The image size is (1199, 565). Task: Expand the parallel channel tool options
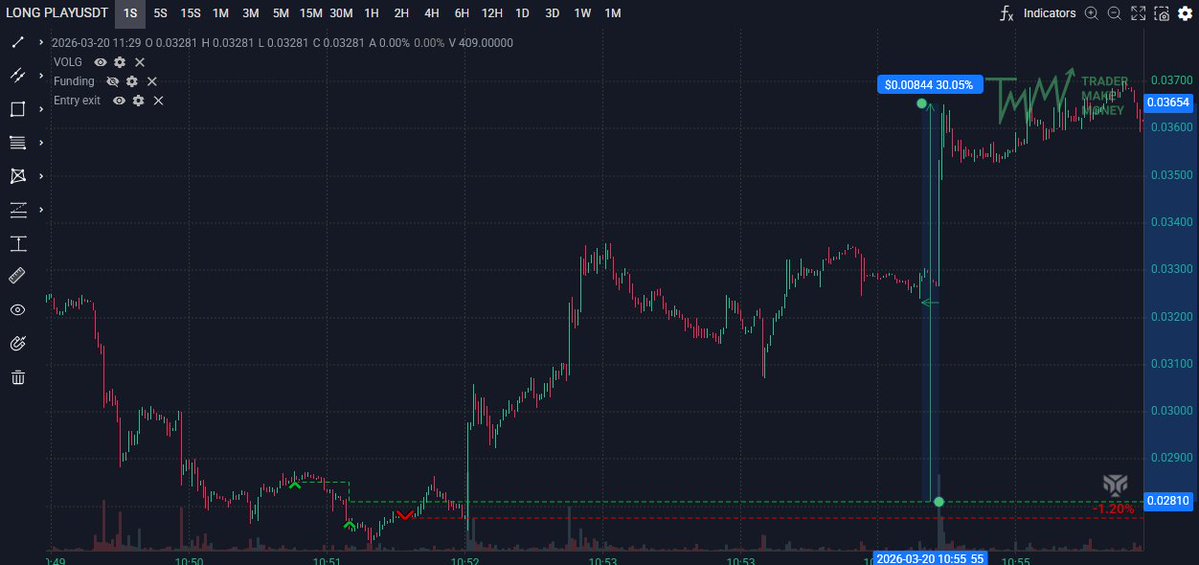[x=41, y=75]
